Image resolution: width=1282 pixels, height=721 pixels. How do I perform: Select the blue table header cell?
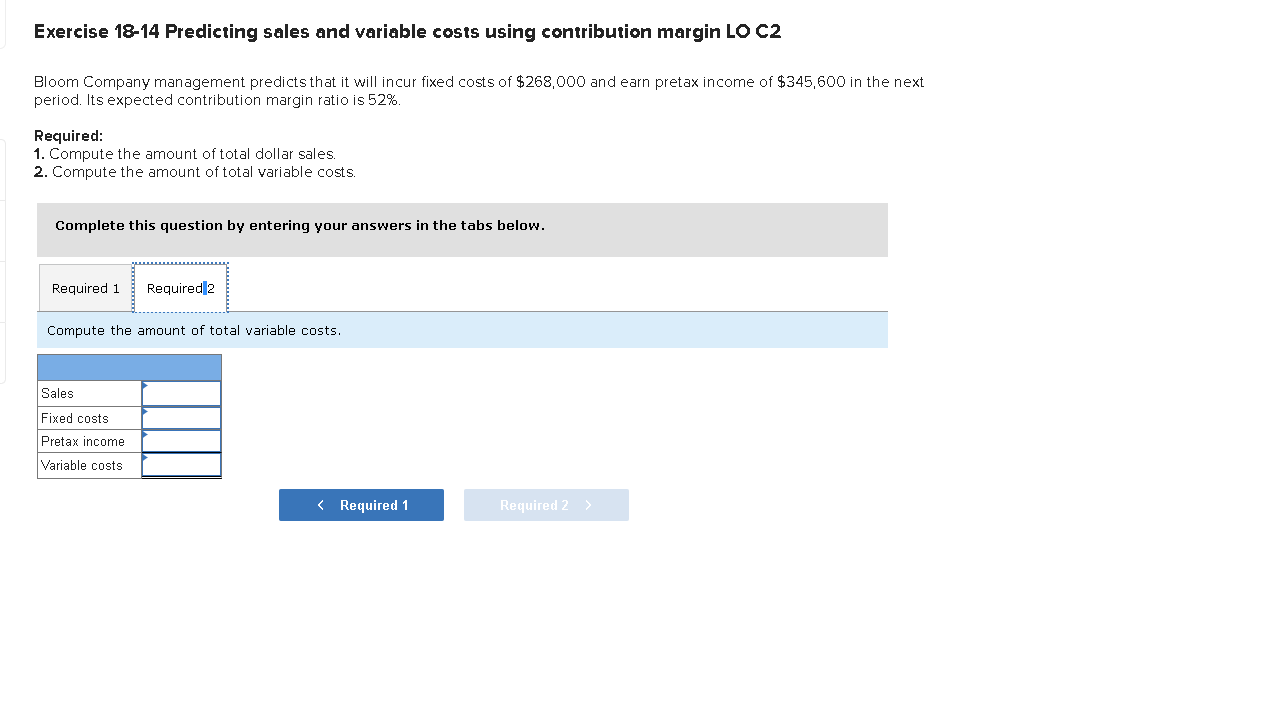[x=129, y=367]
